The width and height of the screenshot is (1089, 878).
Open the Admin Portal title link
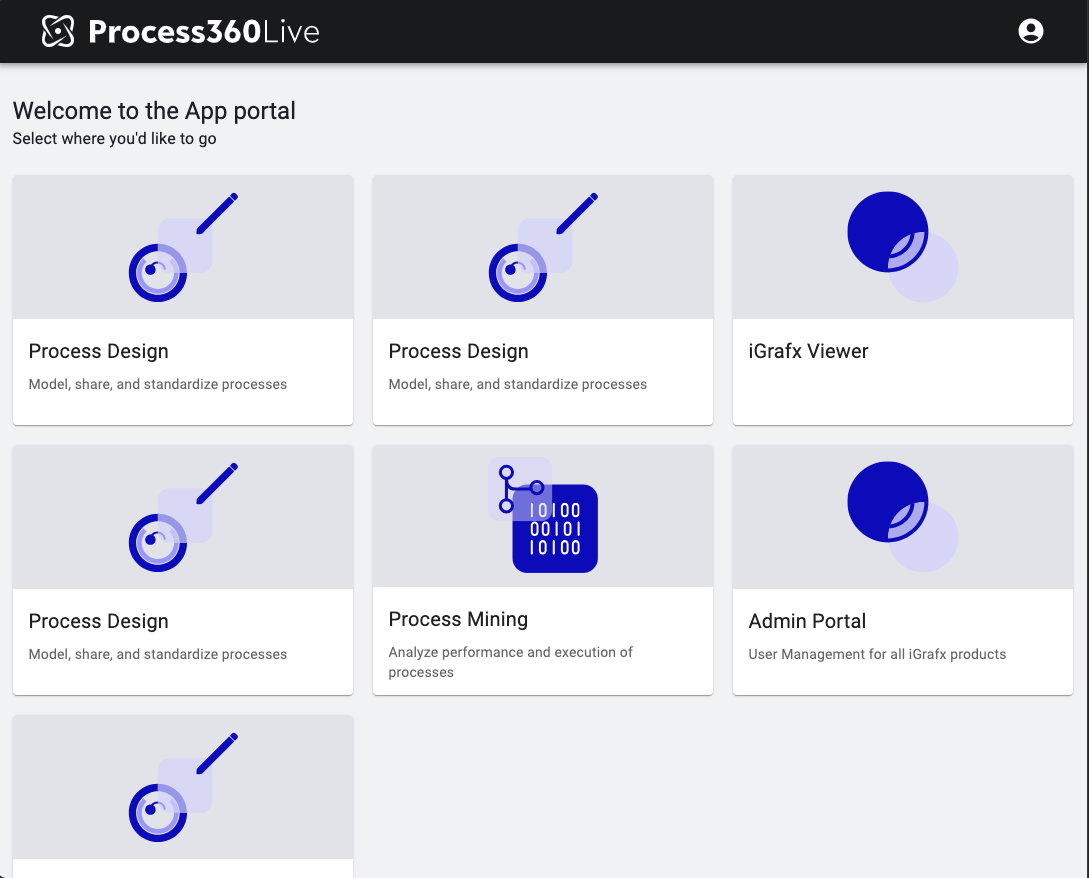click(x=807, y=621)
